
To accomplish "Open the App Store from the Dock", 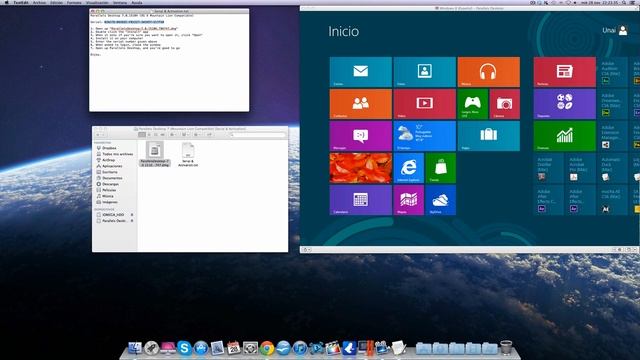I will (x=200, y=348).
